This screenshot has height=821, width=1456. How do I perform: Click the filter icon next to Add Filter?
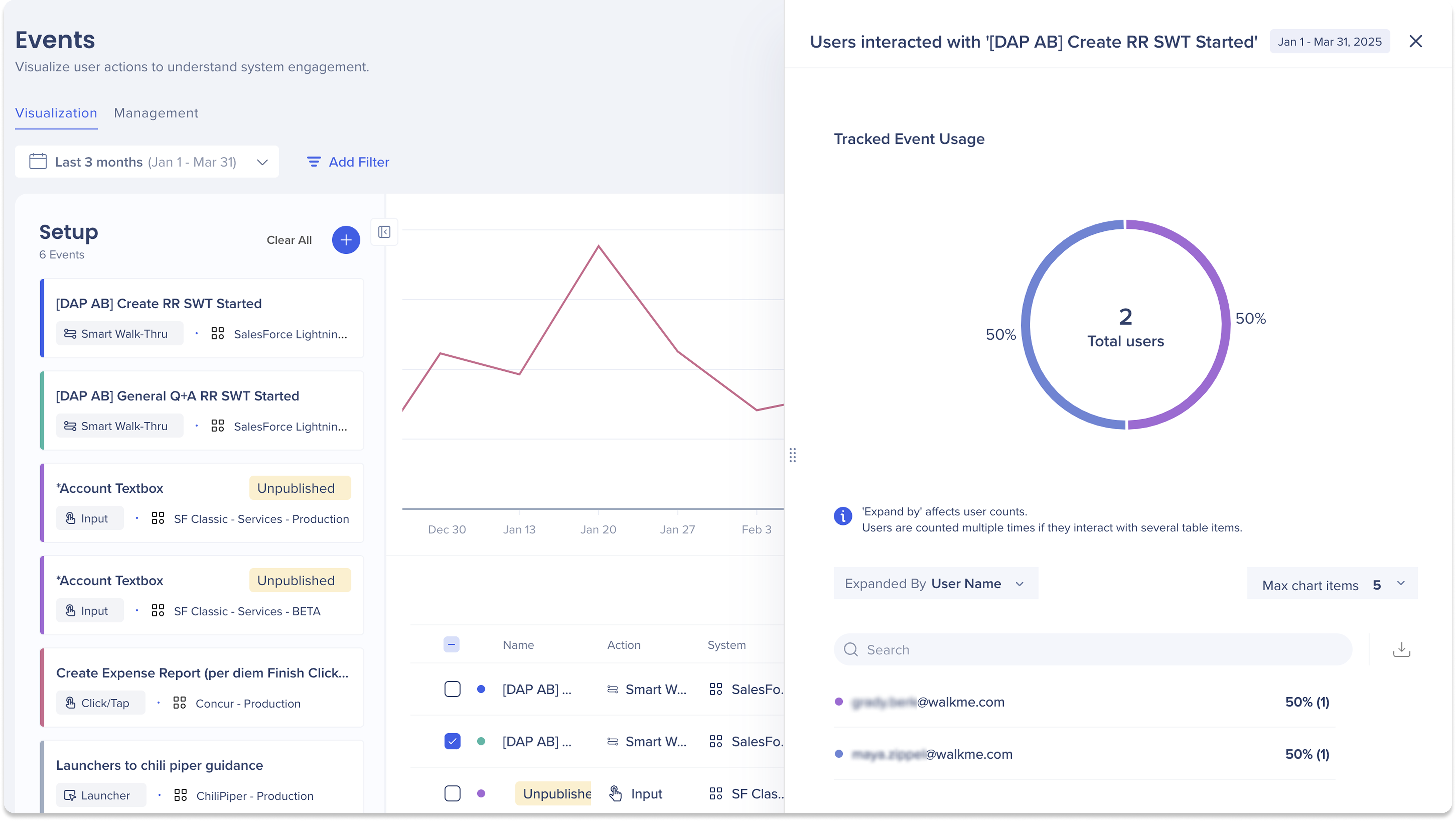click(313, 162)
